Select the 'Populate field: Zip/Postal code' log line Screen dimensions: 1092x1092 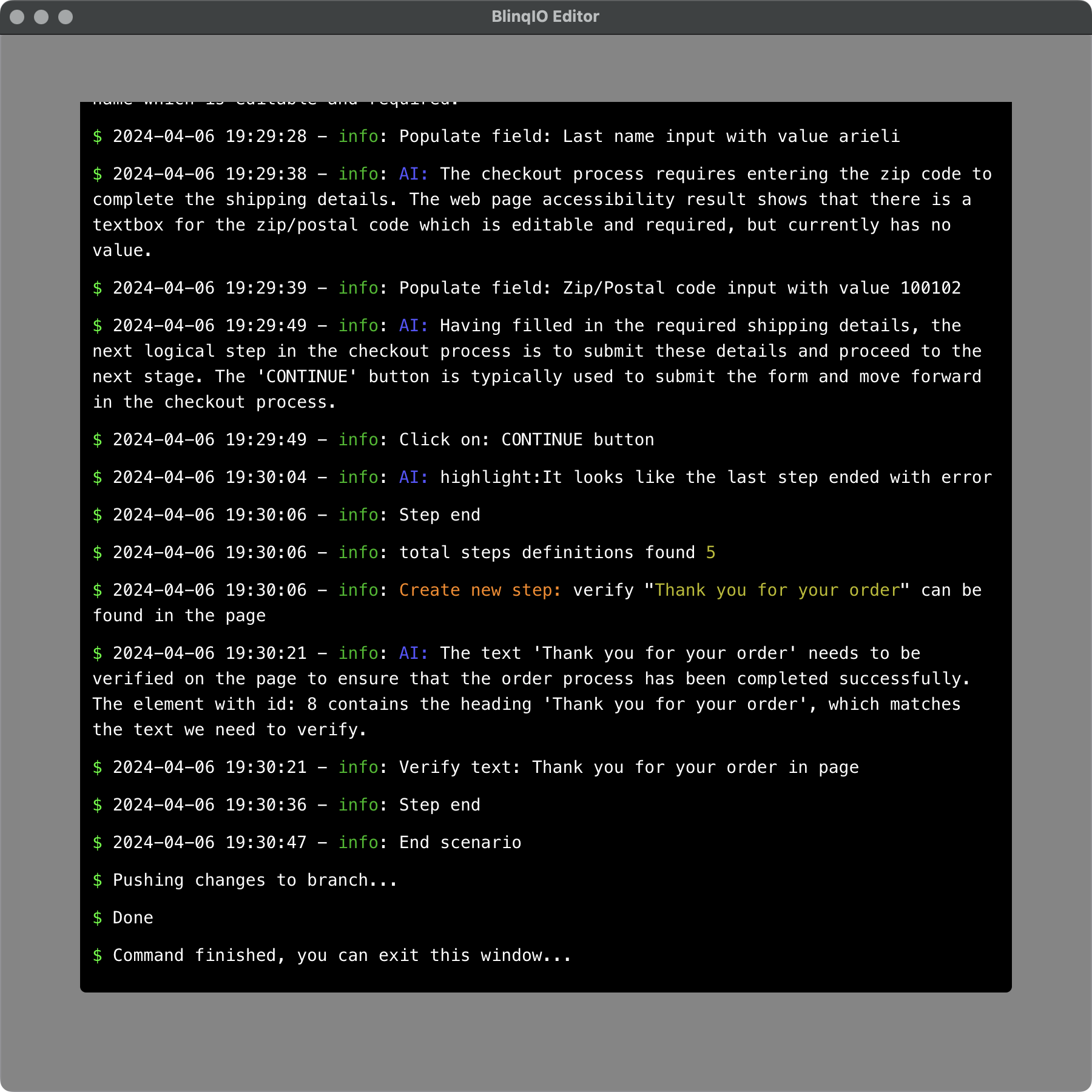[527, 288]
